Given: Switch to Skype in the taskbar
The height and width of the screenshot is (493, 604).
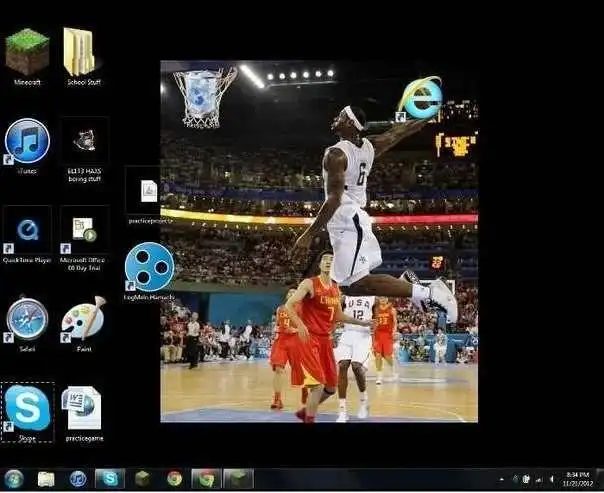Looking at the screenshot, I should [x=109, y=478].
